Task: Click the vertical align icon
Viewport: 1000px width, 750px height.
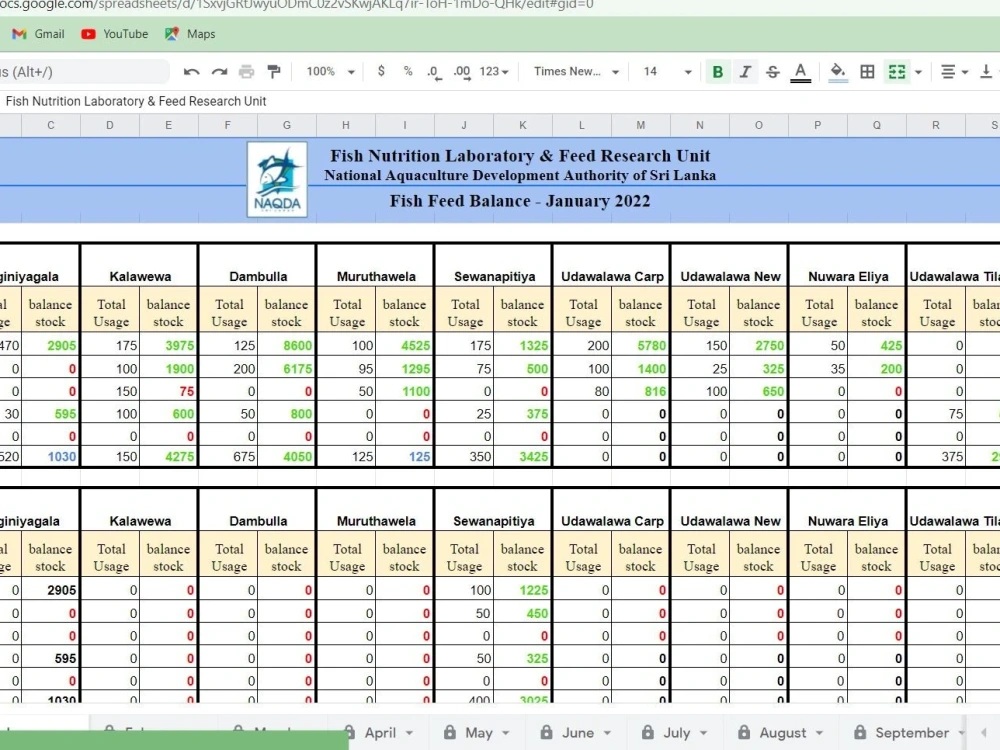Action: click(x=986, y=72)
